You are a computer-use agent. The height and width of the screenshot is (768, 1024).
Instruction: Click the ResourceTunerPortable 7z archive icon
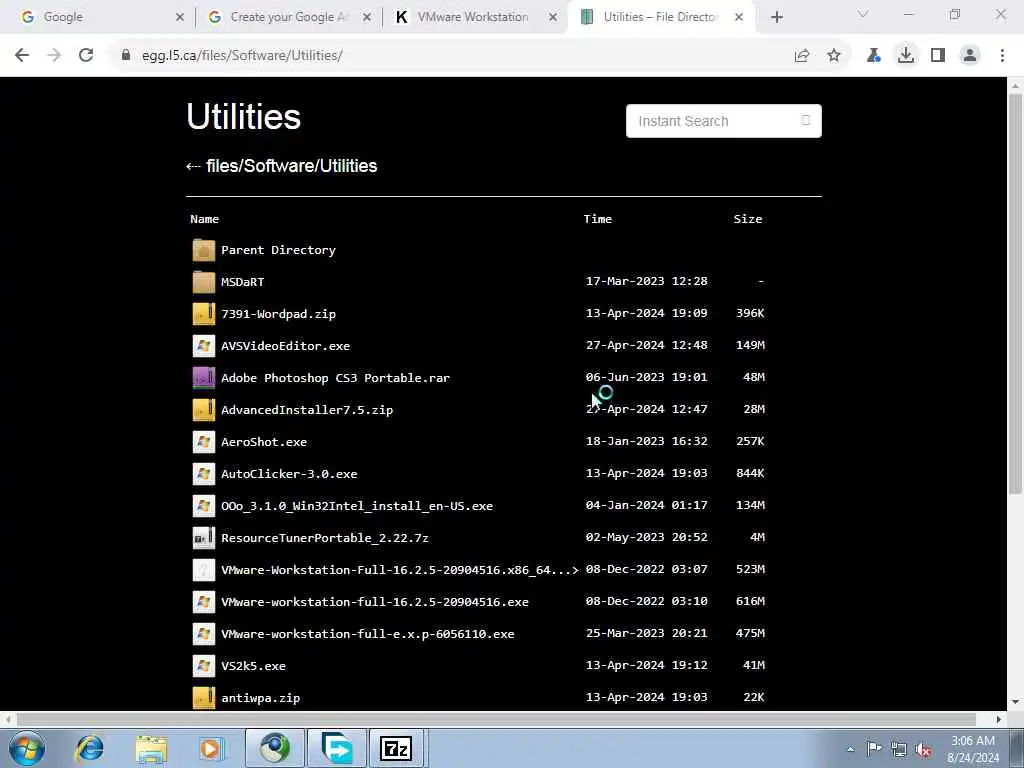pyautogui.click(x=204, y=538)
